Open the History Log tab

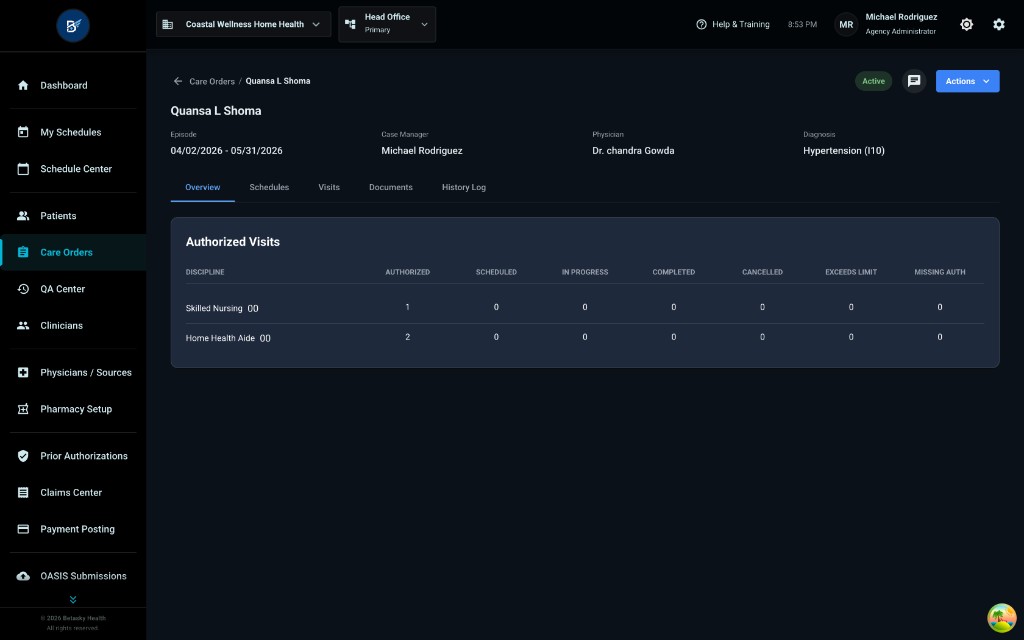(x=464, y=187)
